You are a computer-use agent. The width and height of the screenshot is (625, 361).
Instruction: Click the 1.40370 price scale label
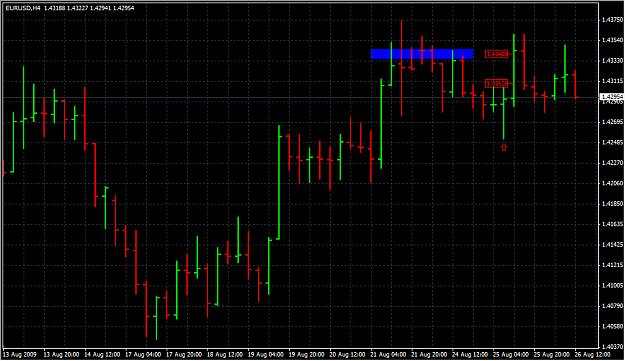coord(612,347)
